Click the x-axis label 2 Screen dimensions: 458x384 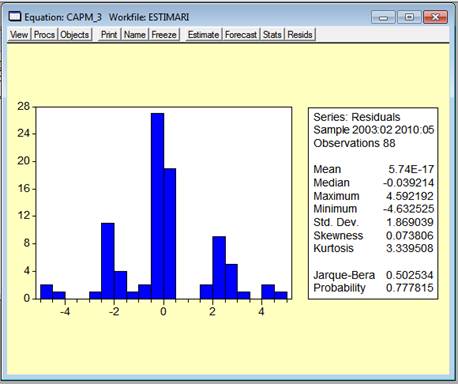(x=212, y=312)
